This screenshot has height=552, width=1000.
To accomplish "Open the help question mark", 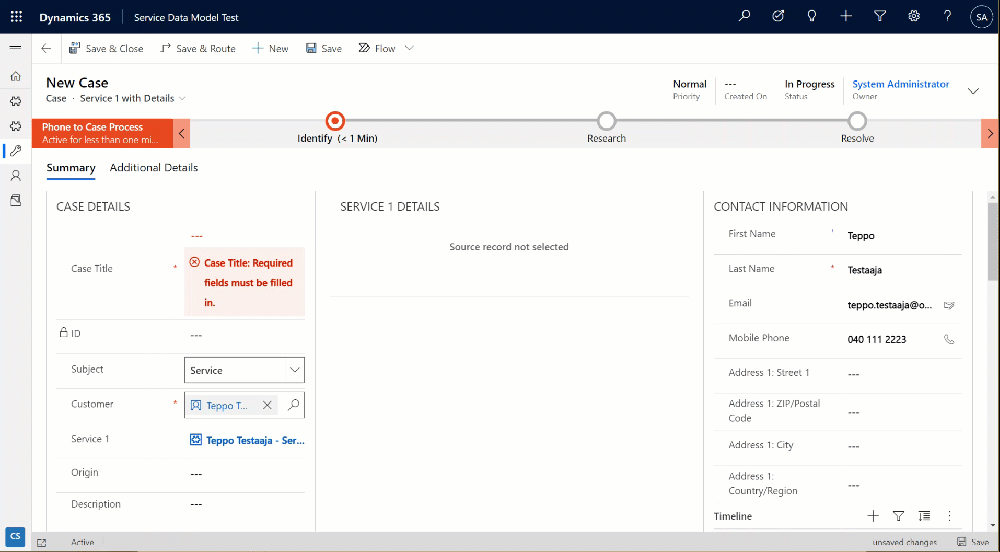I will coord(948,17).
